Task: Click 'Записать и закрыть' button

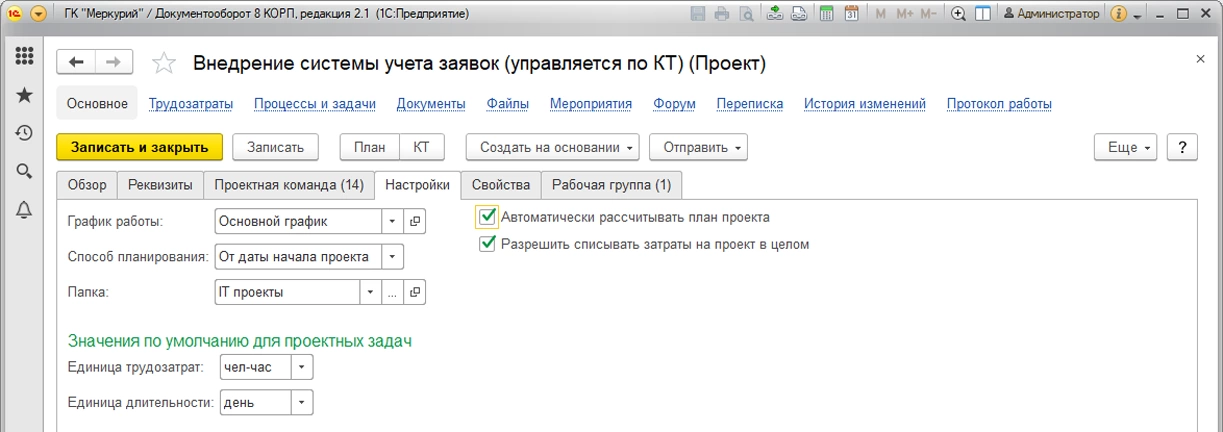Action: 139,147
